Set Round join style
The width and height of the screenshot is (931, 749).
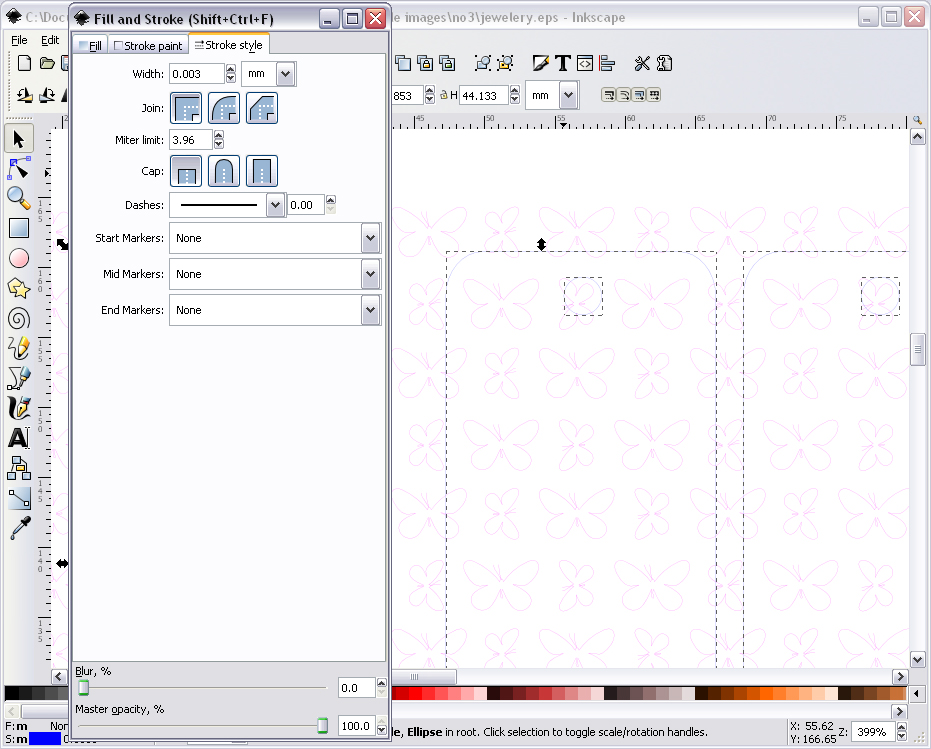point(224,108)
